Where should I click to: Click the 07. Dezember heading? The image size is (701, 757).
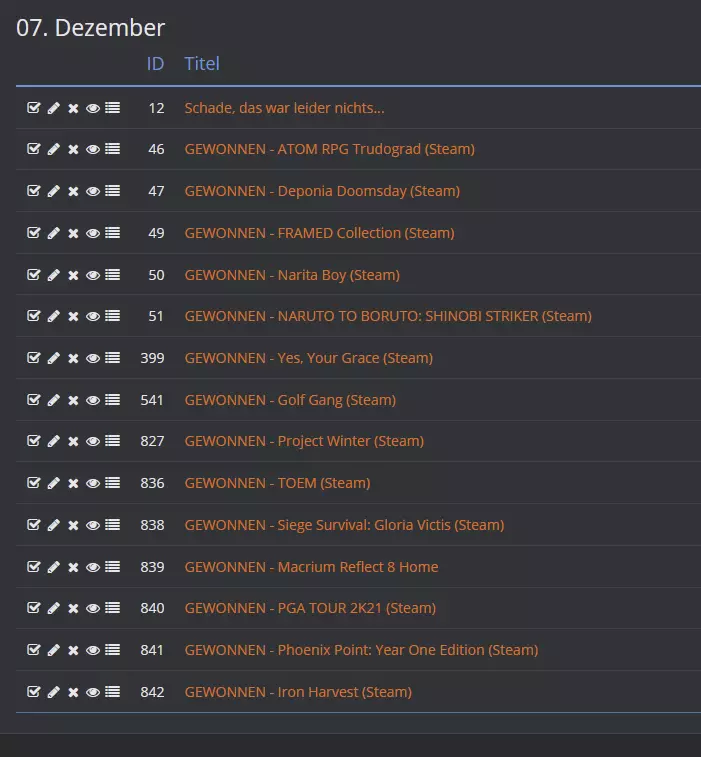click(90, 28)
